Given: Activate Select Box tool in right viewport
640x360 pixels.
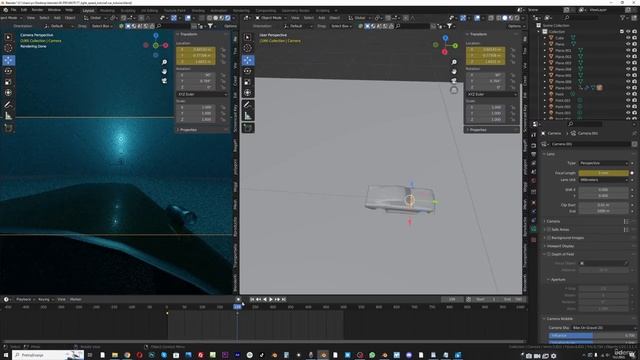Looking at the screenshot, I should [248, 37].
